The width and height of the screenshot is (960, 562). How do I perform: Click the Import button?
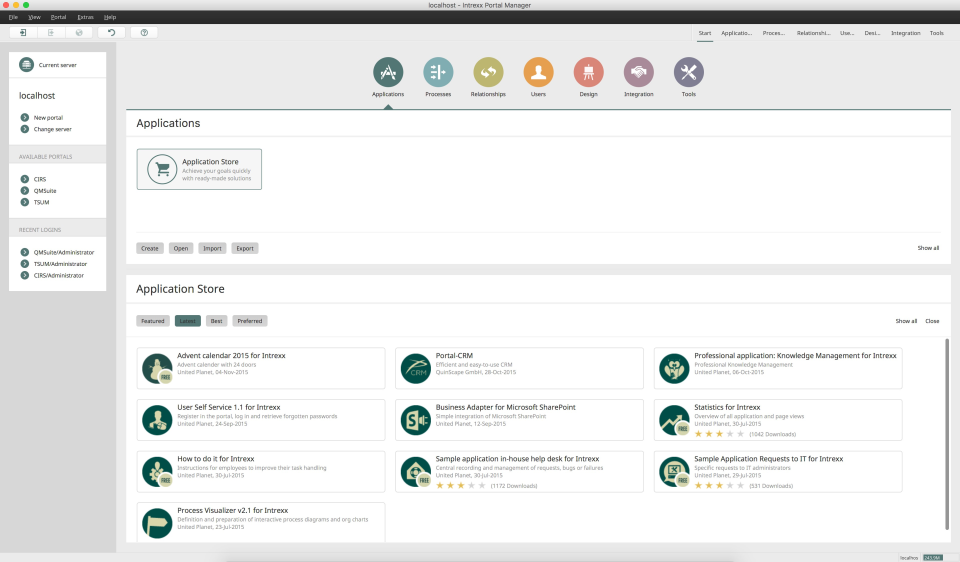[212, 248]
